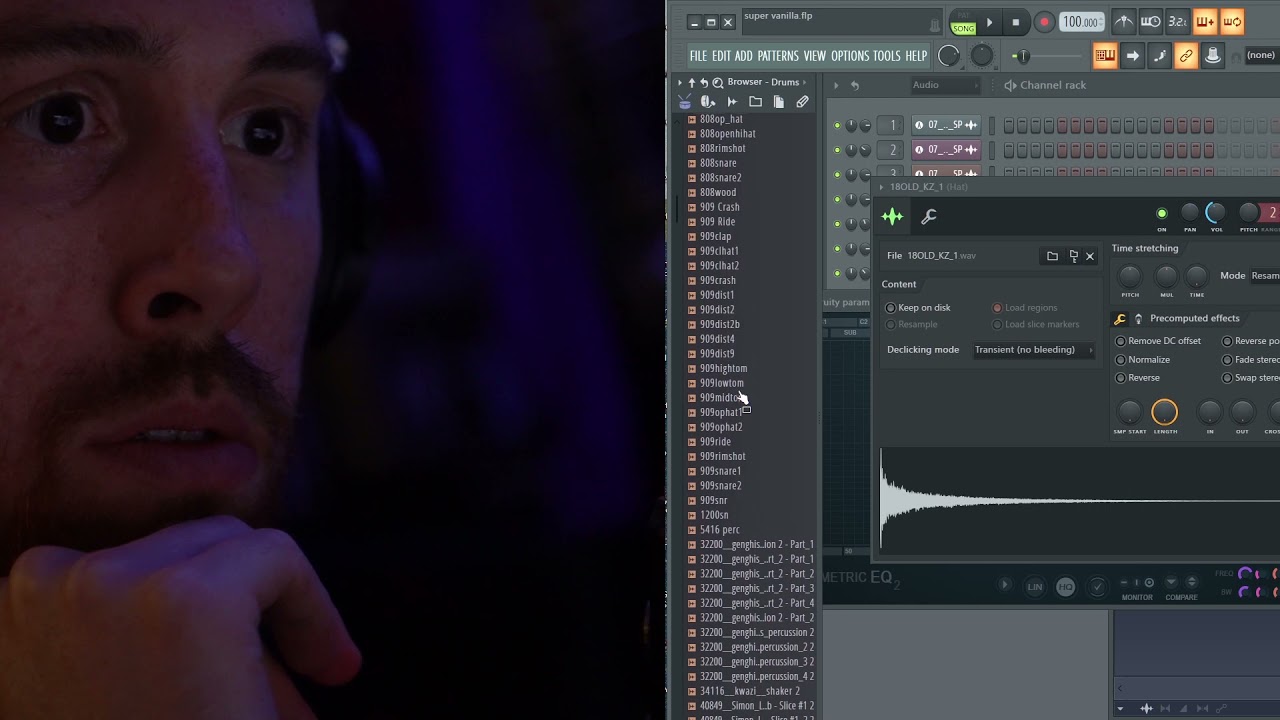Enable HQ mode in Parametric EQ 2
Screen dimensions: 1280x720
[x=1066, y=587]
